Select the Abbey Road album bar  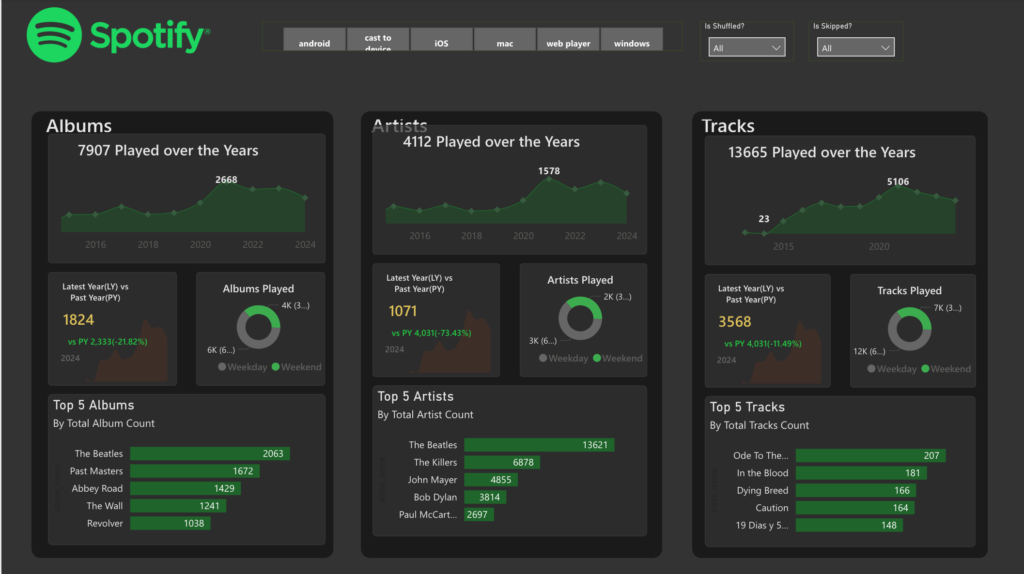pyautogui.click(x=186, y=489)
